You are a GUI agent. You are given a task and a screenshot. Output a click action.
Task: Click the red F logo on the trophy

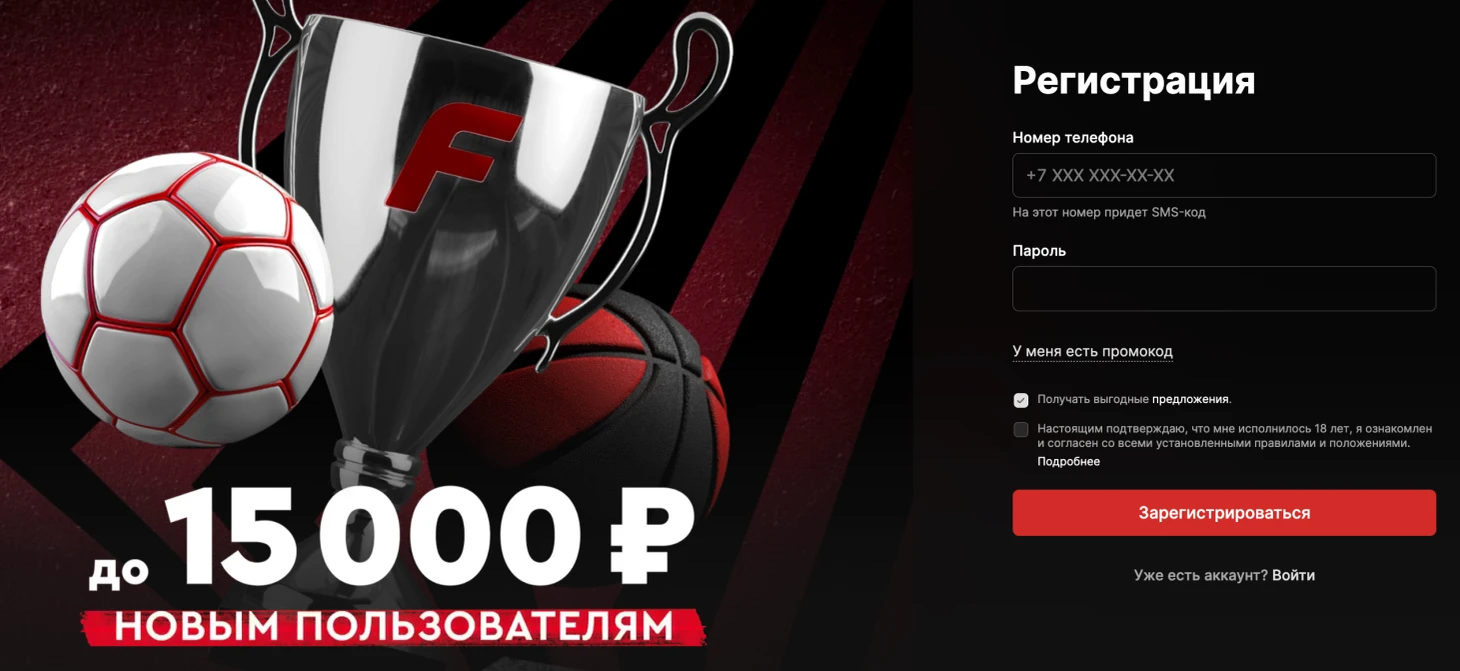[x=452, y=158]
